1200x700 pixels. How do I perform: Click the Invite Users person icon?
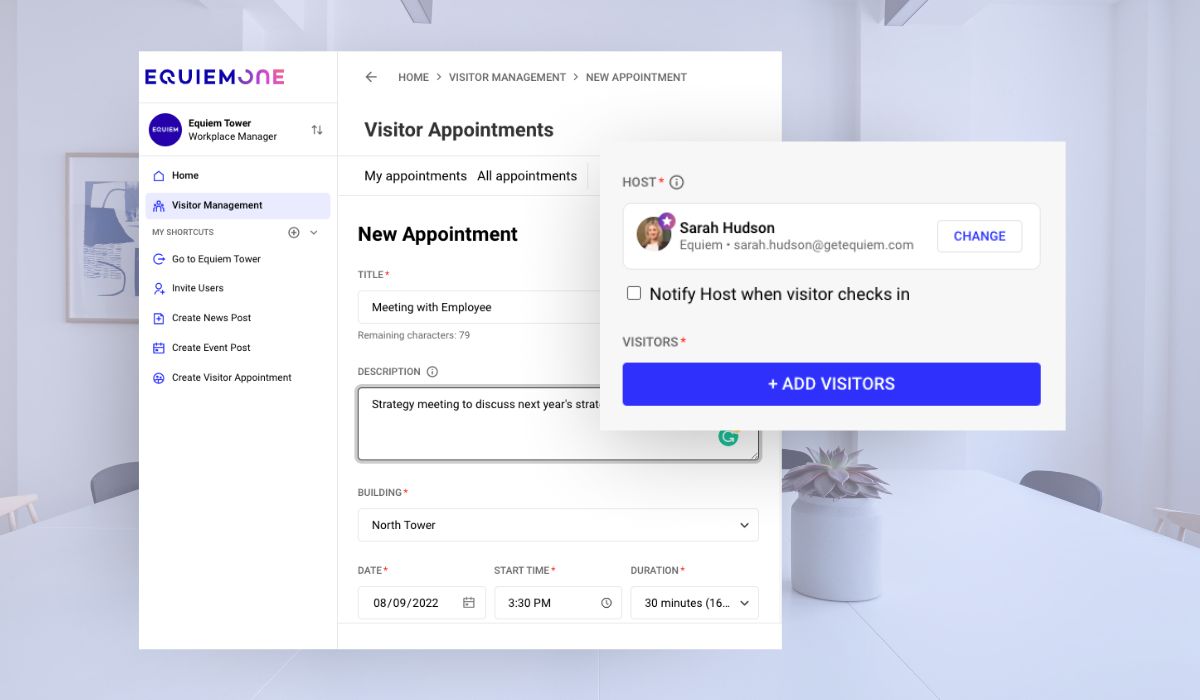pyautogui.click(x=159, y=288)
